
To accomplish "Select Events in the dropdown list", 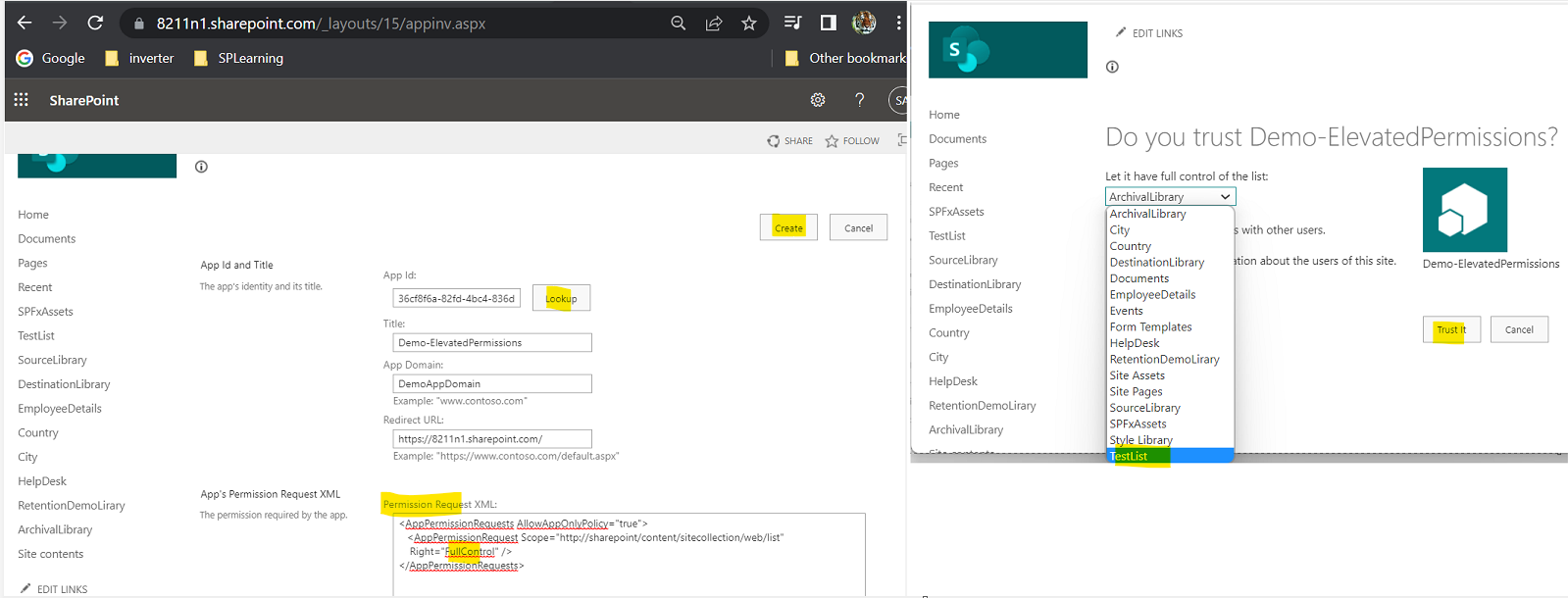I will pos(1170,311).
